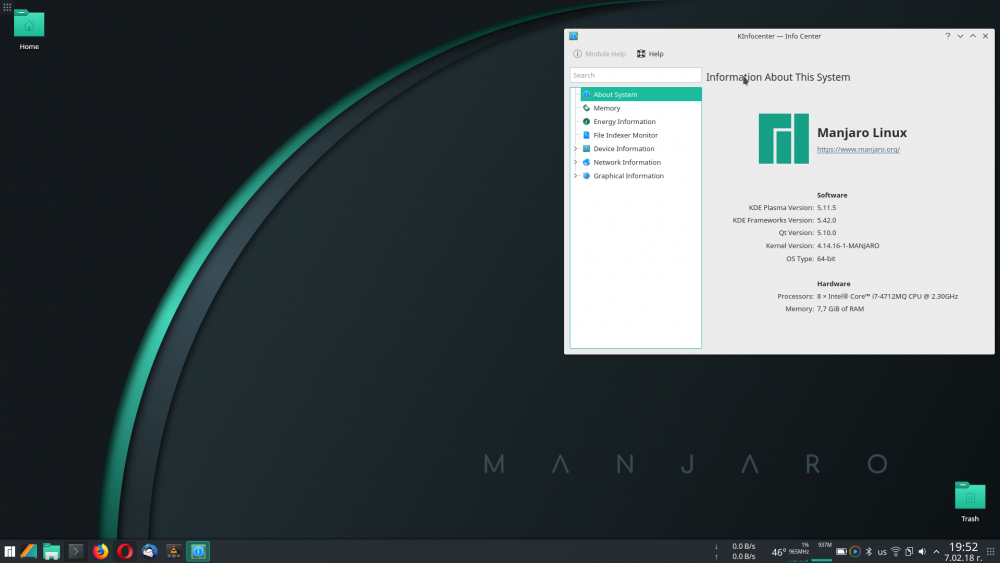Open VLC media player from the taskbar
1000x563 pixels.
[173, 552]
